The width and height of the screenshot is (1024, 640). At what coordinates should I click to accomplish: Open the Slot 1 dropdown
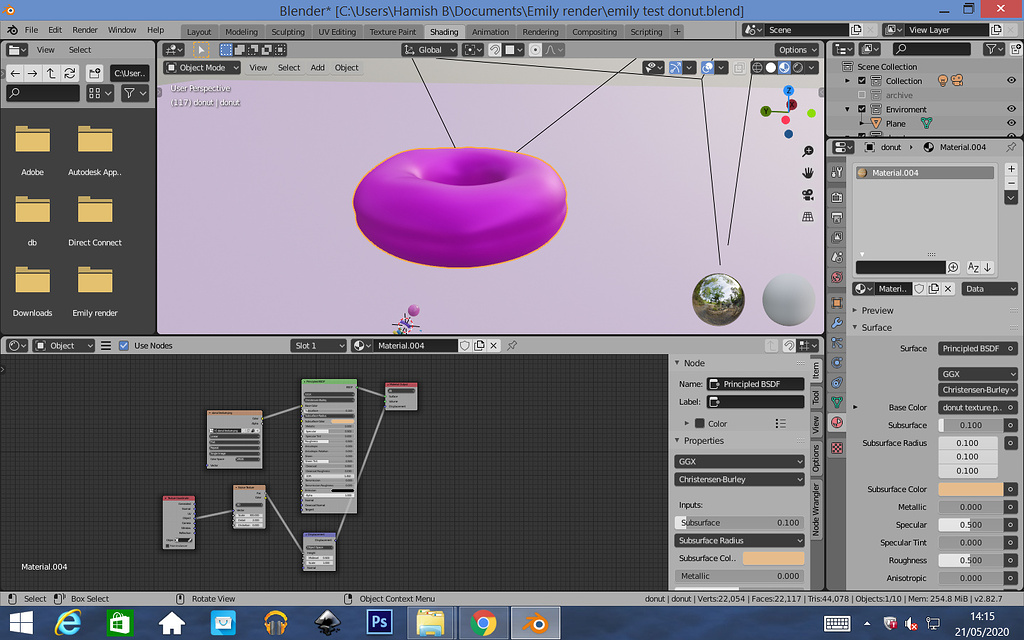coord(318,345)
